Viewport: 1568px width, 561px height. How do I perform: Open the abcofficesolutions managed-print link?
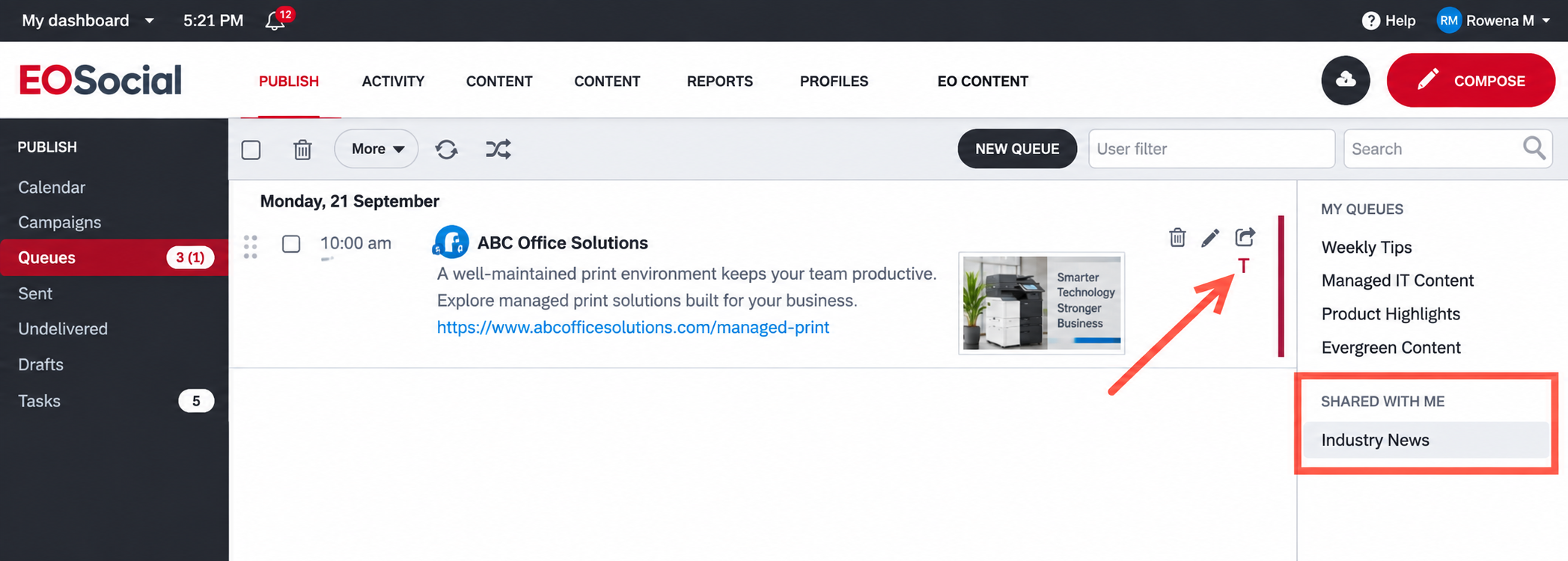[x=633, y=327]
